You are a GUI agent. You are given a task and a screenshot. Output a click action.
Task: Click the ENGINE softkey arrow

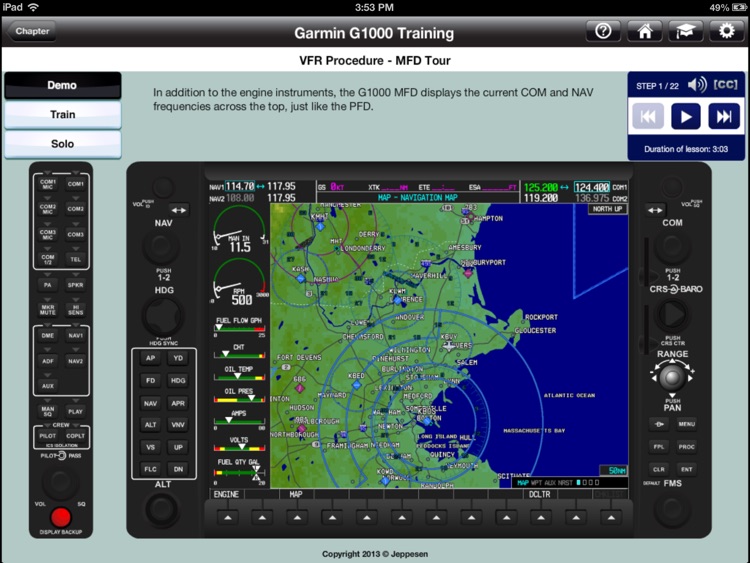coord(228,518)
